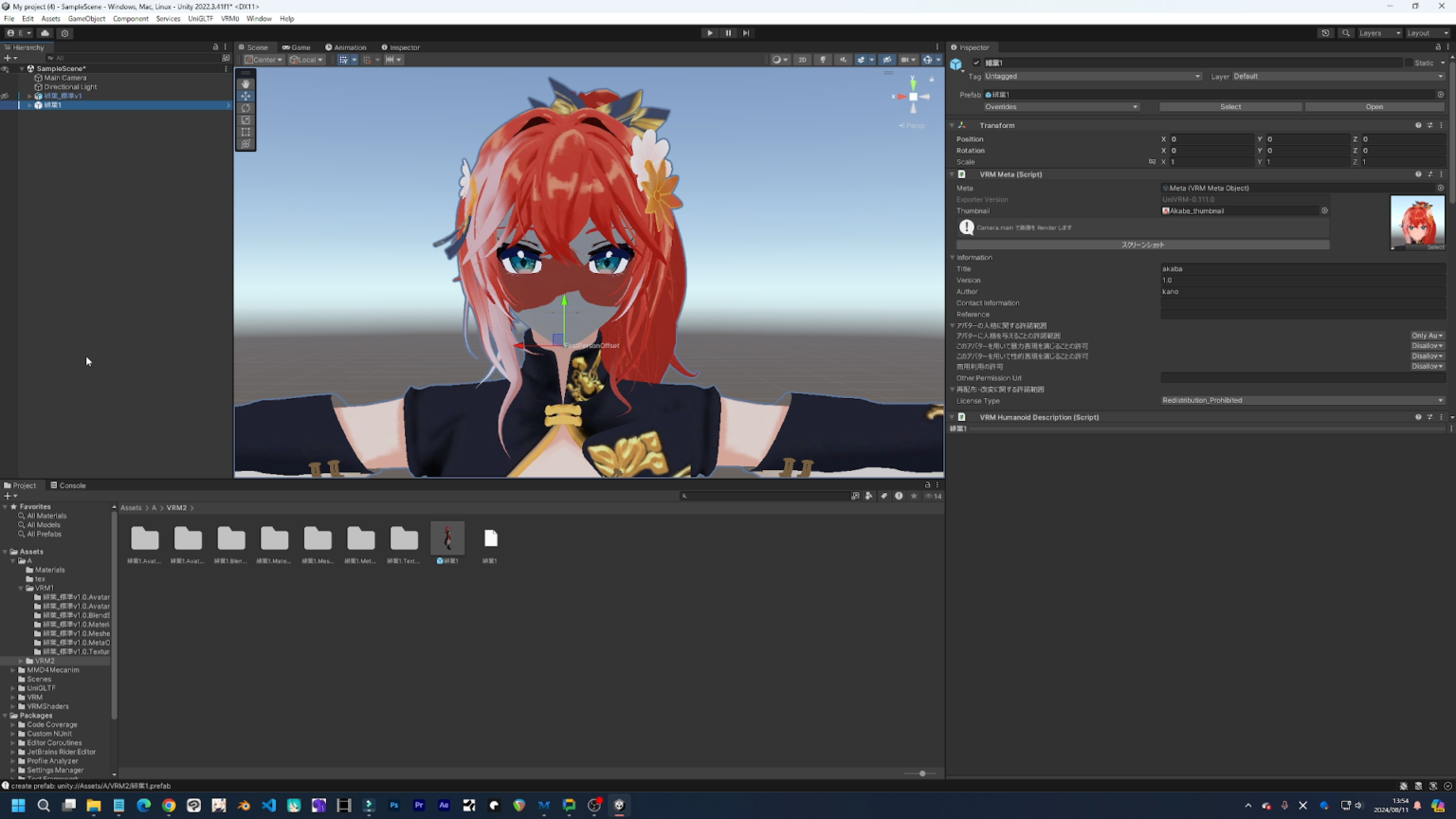Click the Akaba_thumbnail preview image in Inspector
1456x819 pixels.
pyautogui.click(x=1416, y=221)
